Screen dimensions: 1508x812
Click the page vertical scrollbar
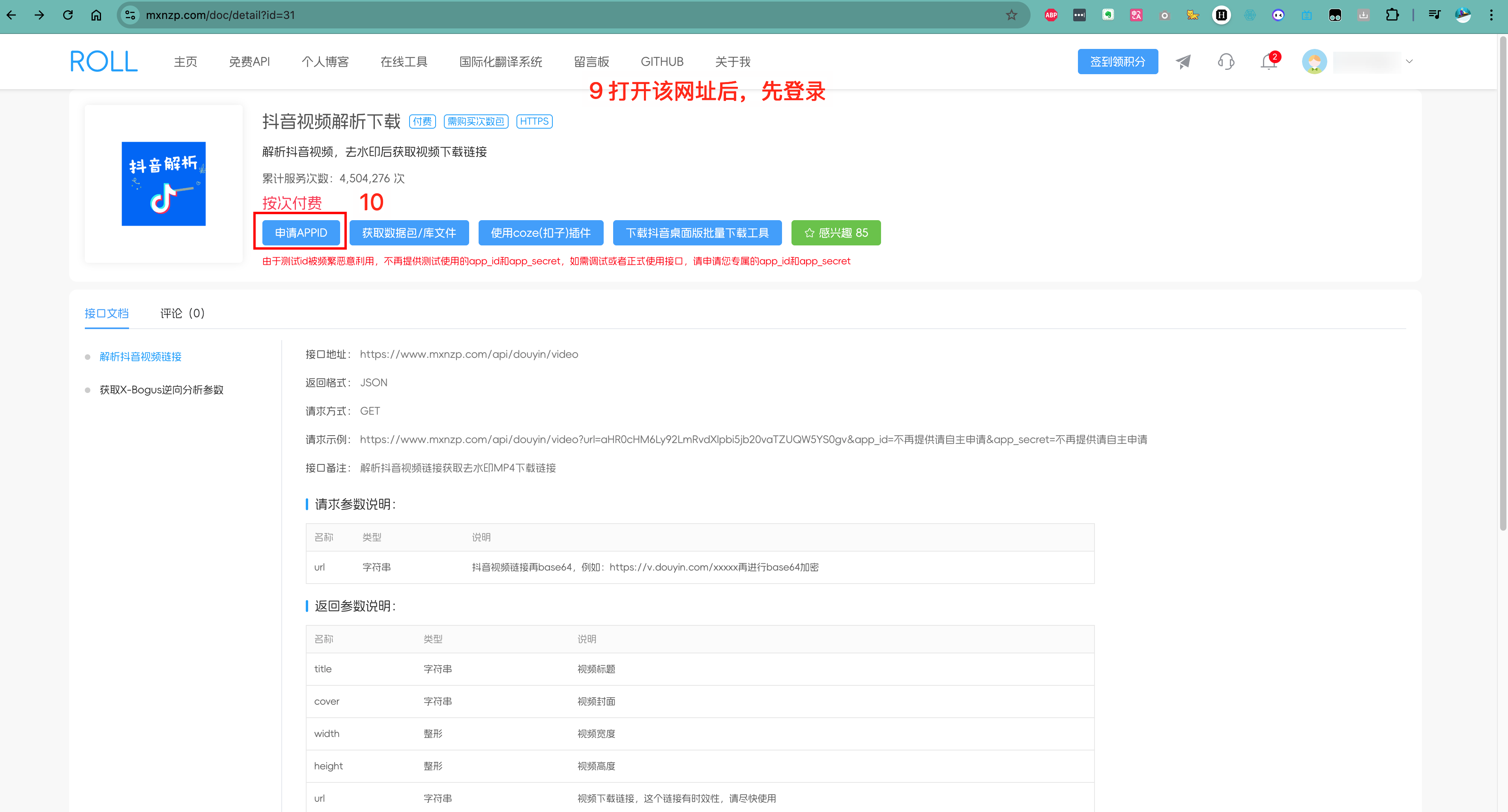click(x=1502, y=283)
